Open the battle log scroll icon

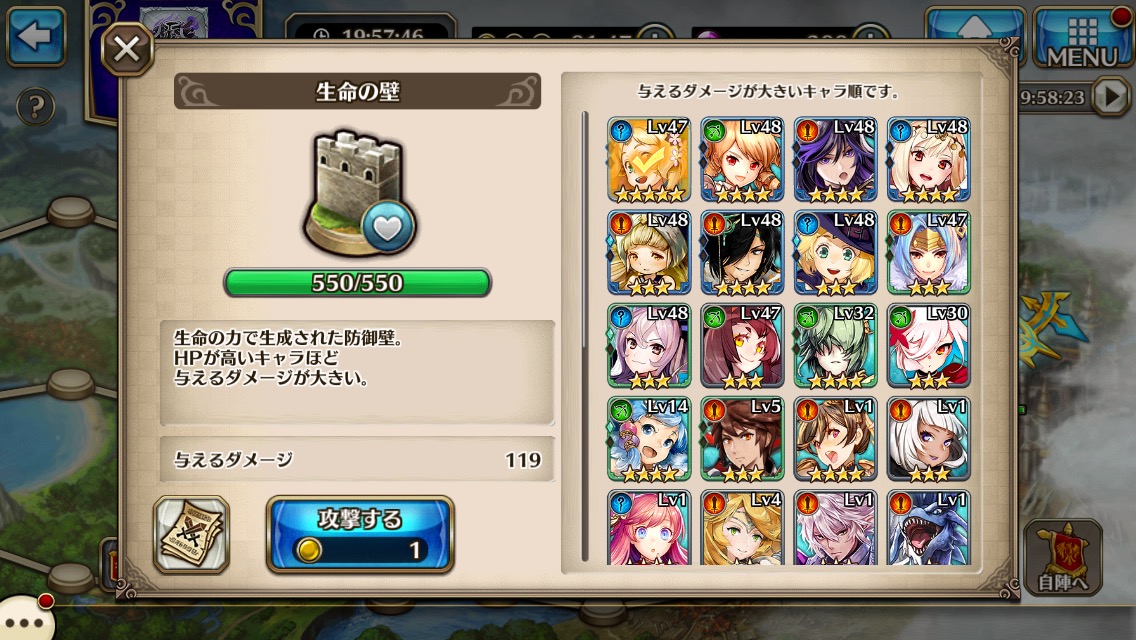pos(191,534)
